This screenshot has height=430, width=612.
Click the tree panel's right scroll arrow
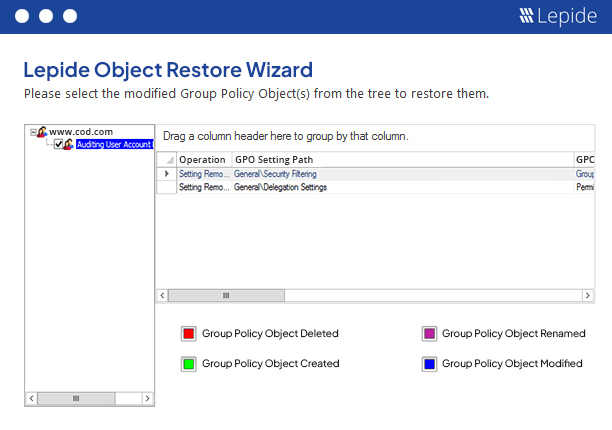point(147,398)
